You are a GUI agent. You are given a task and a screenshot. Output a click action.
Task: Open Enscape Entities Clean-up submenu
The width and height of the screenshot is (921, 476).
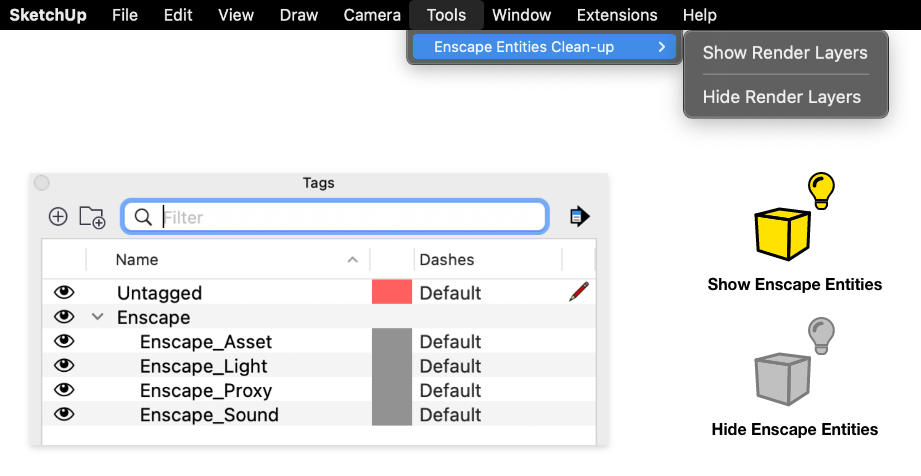542,47
